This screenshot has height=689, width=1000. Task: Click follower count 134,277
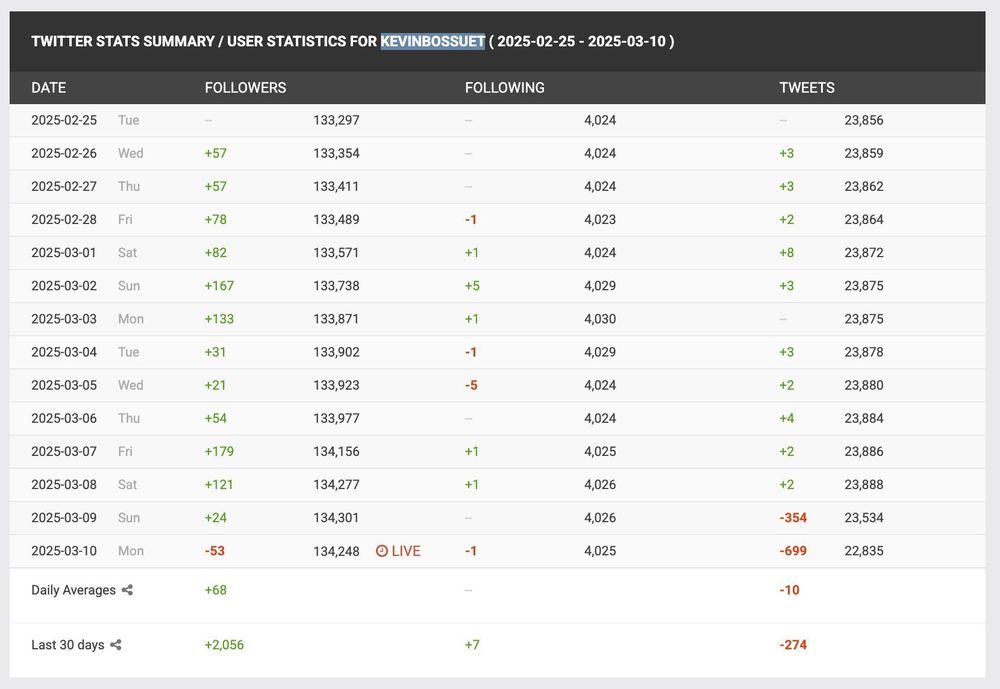336,485
